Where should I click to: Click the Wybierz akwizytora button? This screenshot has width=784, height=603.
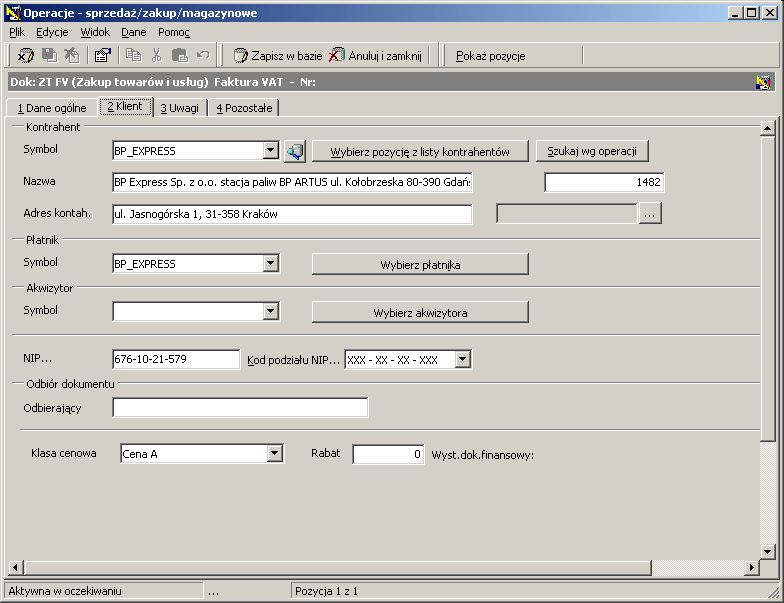point(420,312)
